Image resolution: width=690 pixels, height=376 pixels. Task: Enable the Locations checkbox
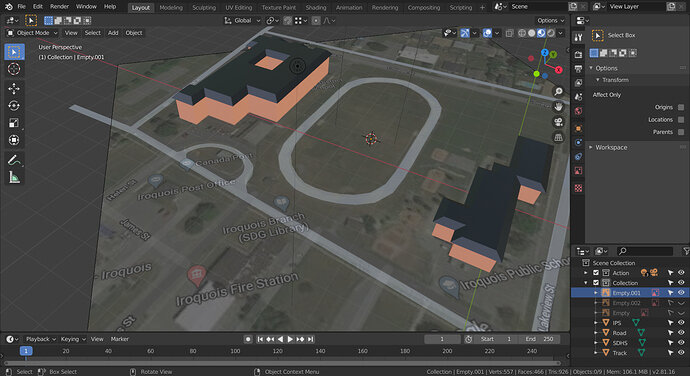[681, 119]
